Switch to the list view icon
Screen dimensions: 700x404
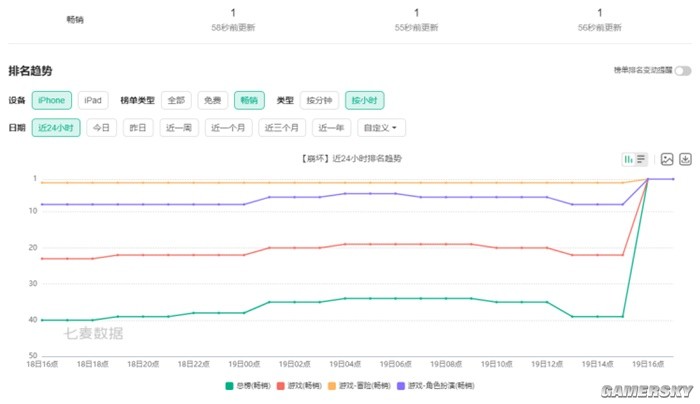641,159
